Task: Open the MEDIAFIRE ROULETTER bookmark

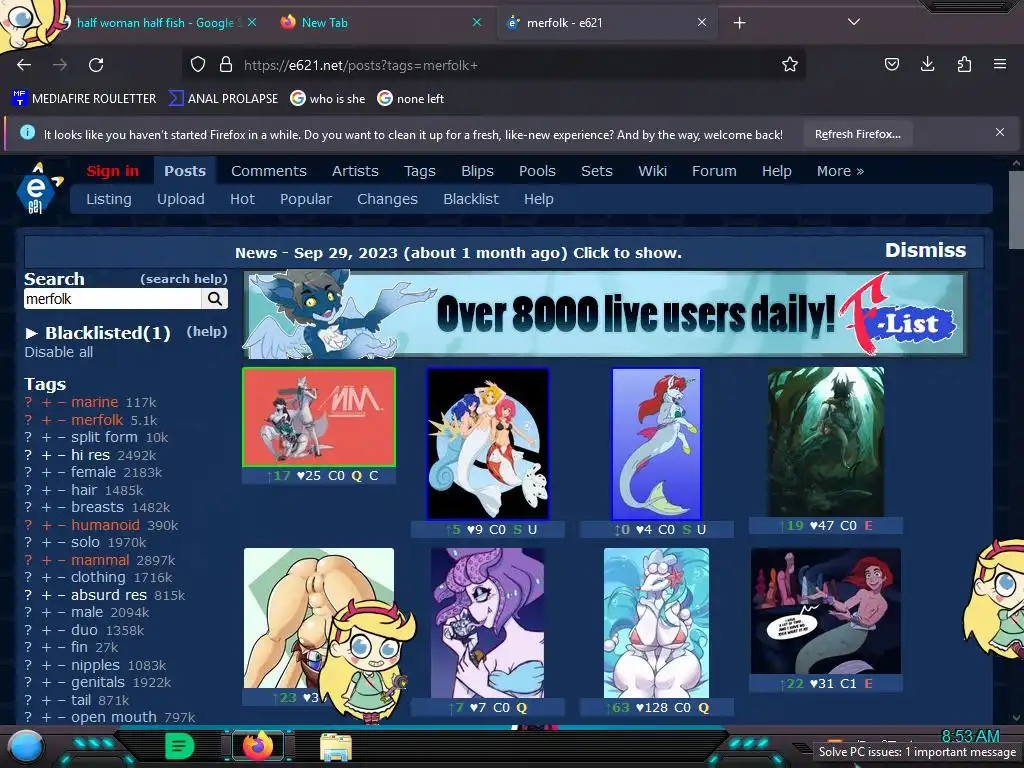Action: click(84, 99)
